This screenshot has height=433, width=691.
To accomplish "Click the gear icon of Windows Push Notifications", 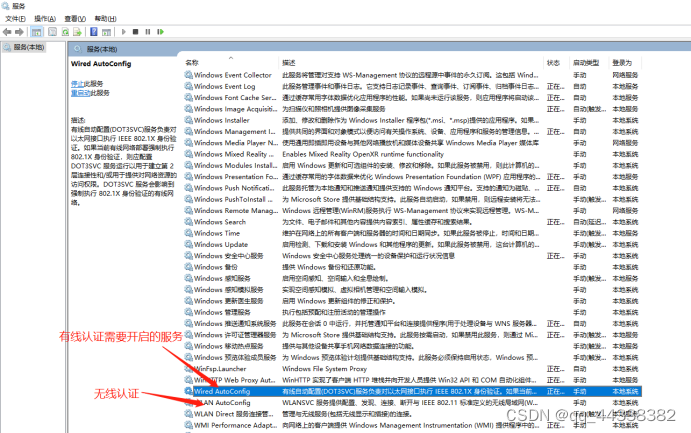I will tap(189, 188).
